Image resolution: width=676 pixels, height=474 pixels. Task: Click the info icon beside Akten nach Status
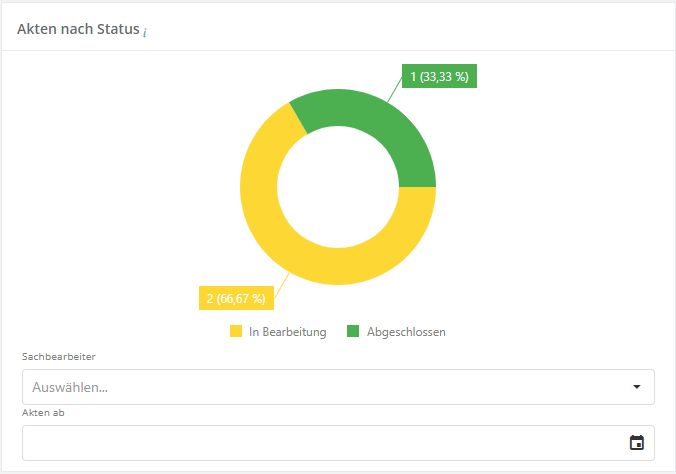tap(145, 32)
